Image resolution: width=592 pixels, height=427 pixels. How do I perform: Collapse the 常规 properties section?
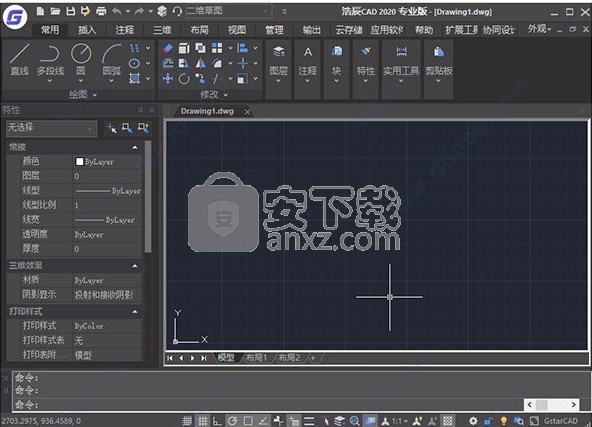coord(135,147)
